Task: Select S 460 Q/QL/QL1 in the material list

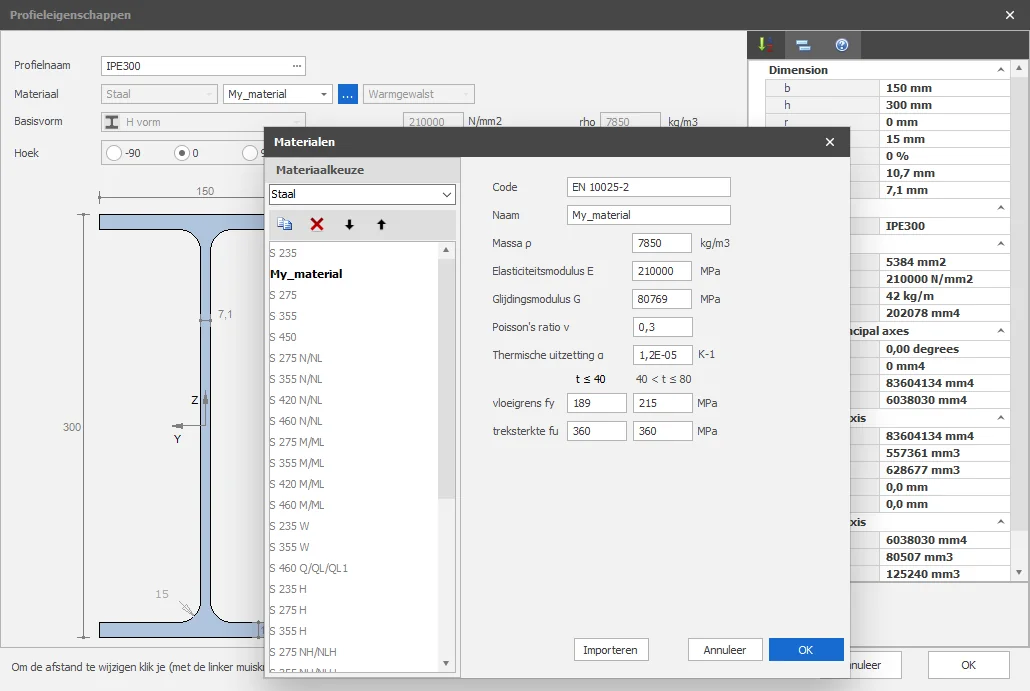Action: pyautogui.click(x=309, y=568)
